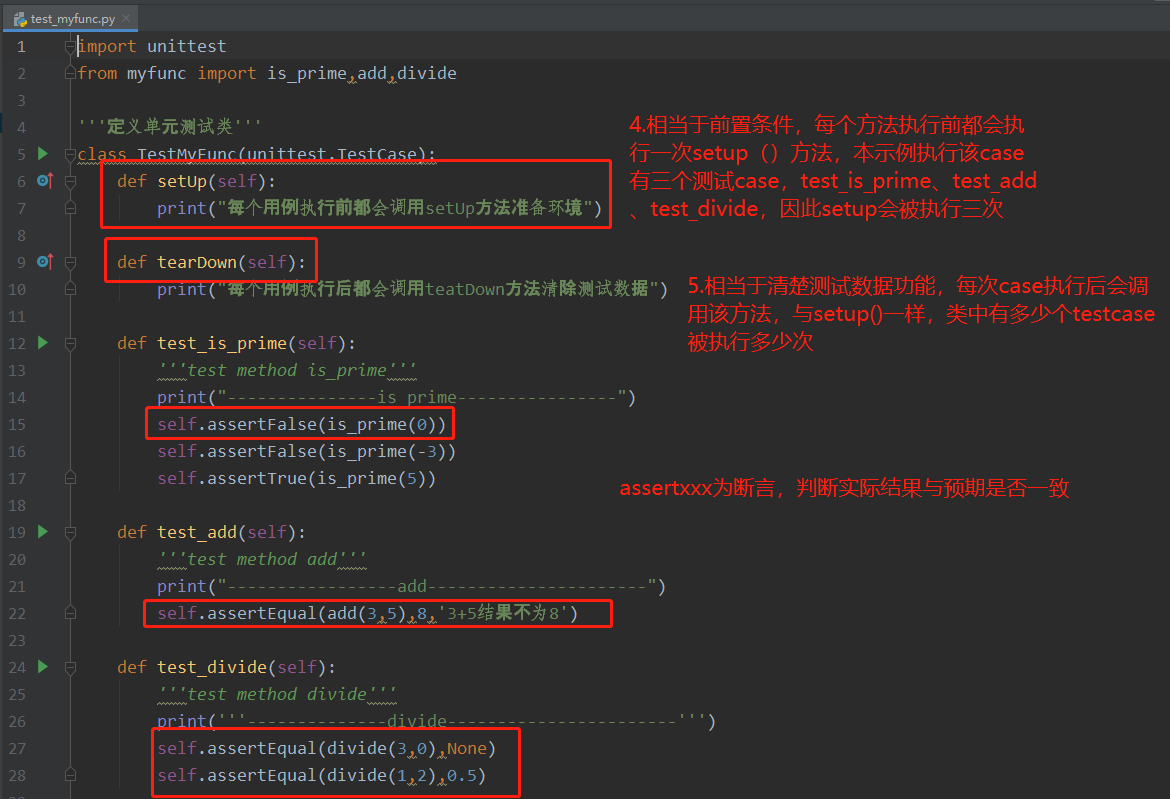
Task: Click 'test_add' method name on line 19
Action: pyautogui.click(x=197, y=532)
